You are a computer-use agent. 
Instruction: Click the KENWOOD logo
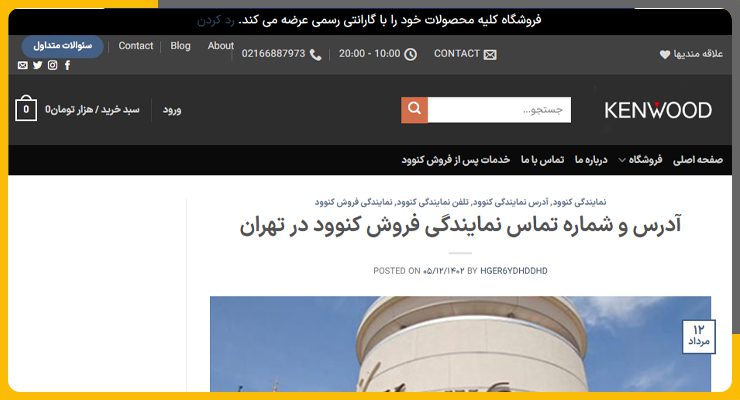[x=658, y=110]
